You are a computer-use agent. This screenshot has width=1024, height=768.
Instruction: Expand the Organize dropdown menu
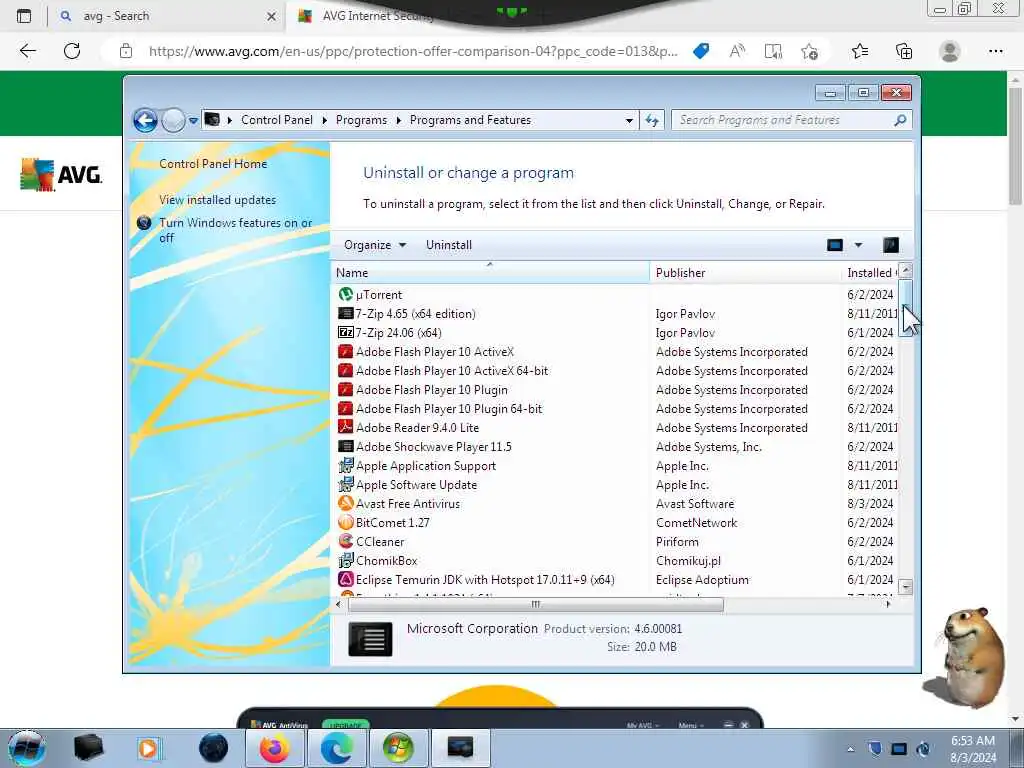(x=375, y=245)
